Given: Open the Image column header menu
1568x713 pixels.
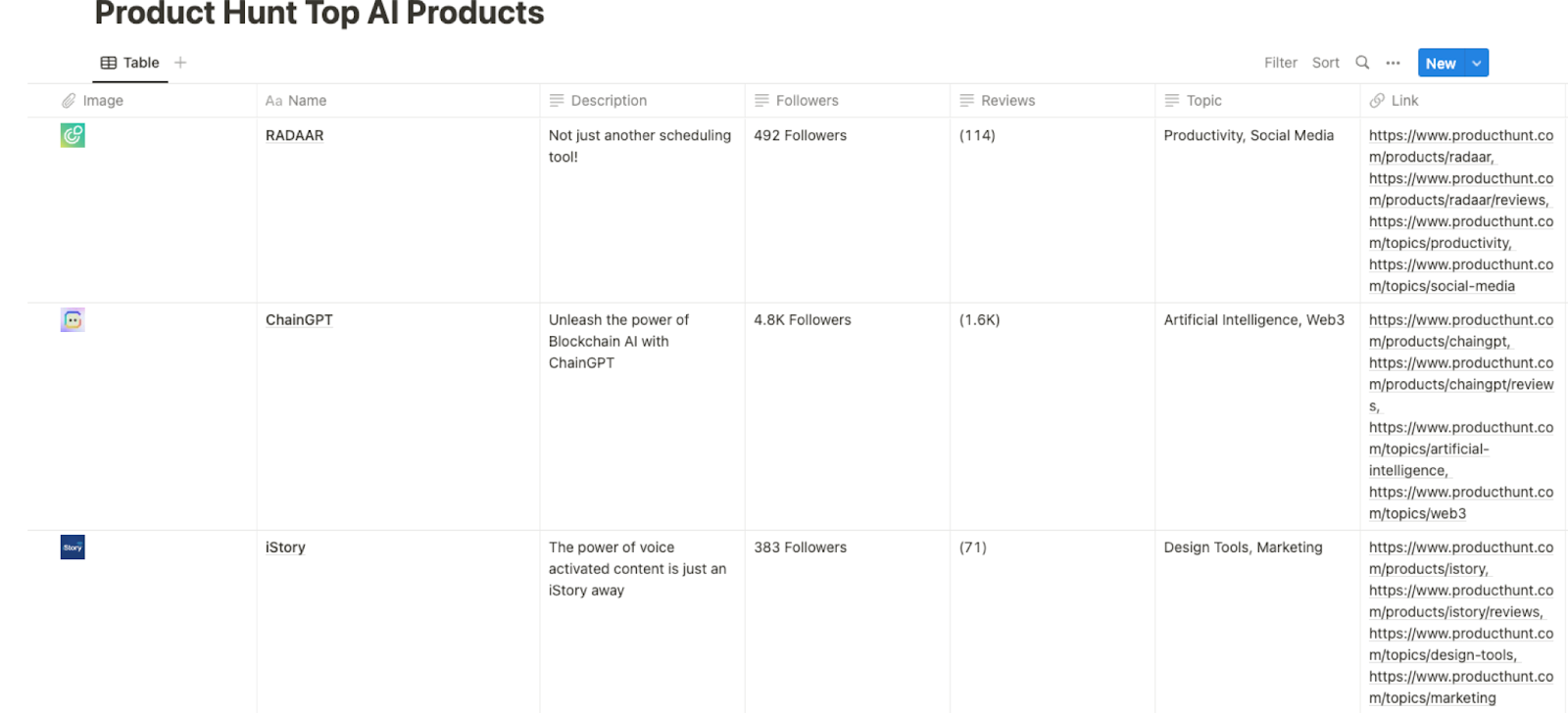Looking at the screenshot, I should [142, 101].
